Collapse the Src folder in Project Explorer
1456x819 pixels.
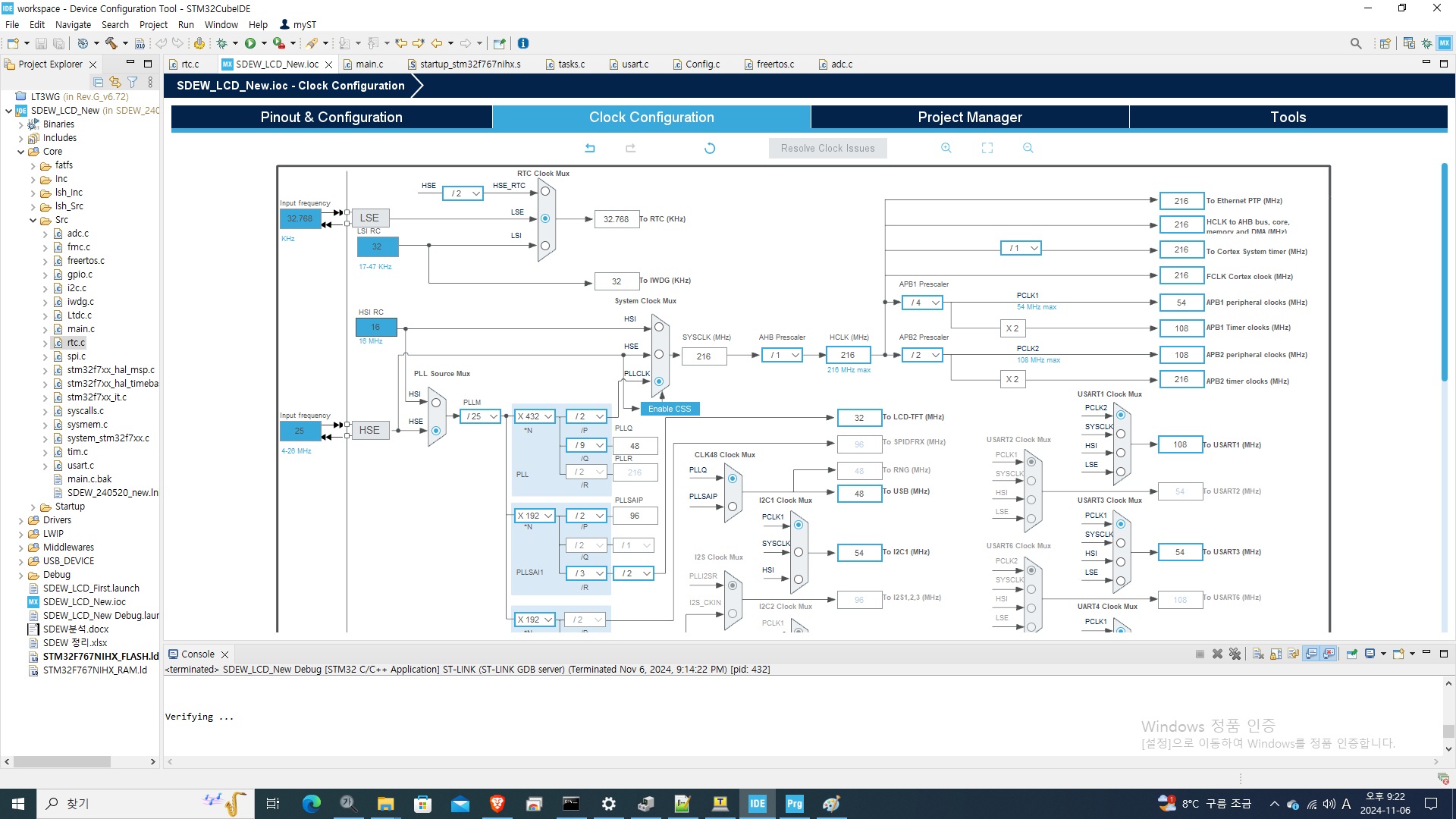click(x=33, y=220)
